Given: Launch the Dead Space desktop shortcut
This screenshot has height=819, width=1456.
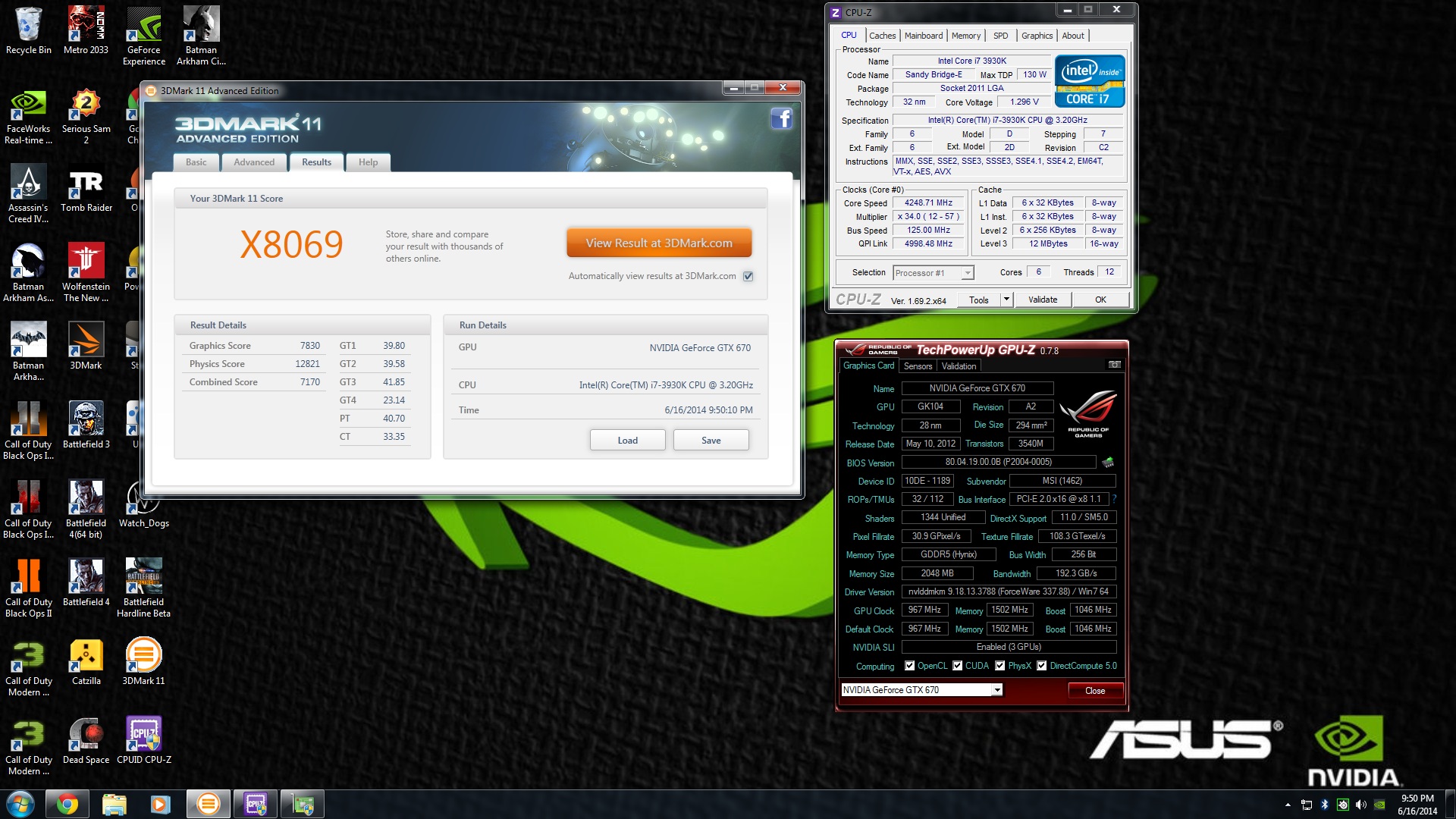Looking at the screenshot, I should point(86,741).
